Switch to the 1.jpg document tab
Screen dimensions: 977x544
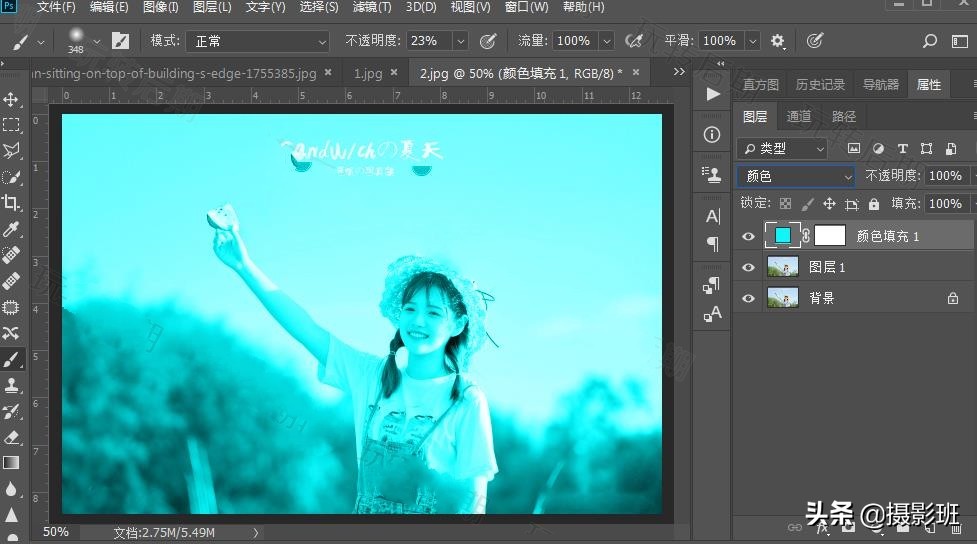coord(368,73)
